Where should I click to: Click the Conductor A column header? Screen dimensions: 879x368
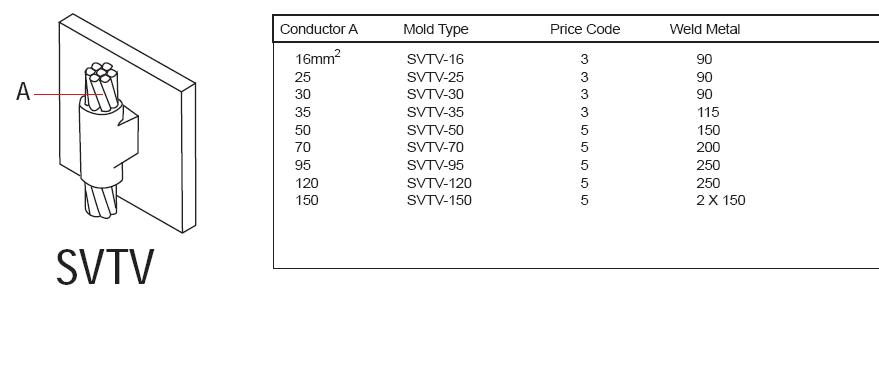click(x=318, y=29)
